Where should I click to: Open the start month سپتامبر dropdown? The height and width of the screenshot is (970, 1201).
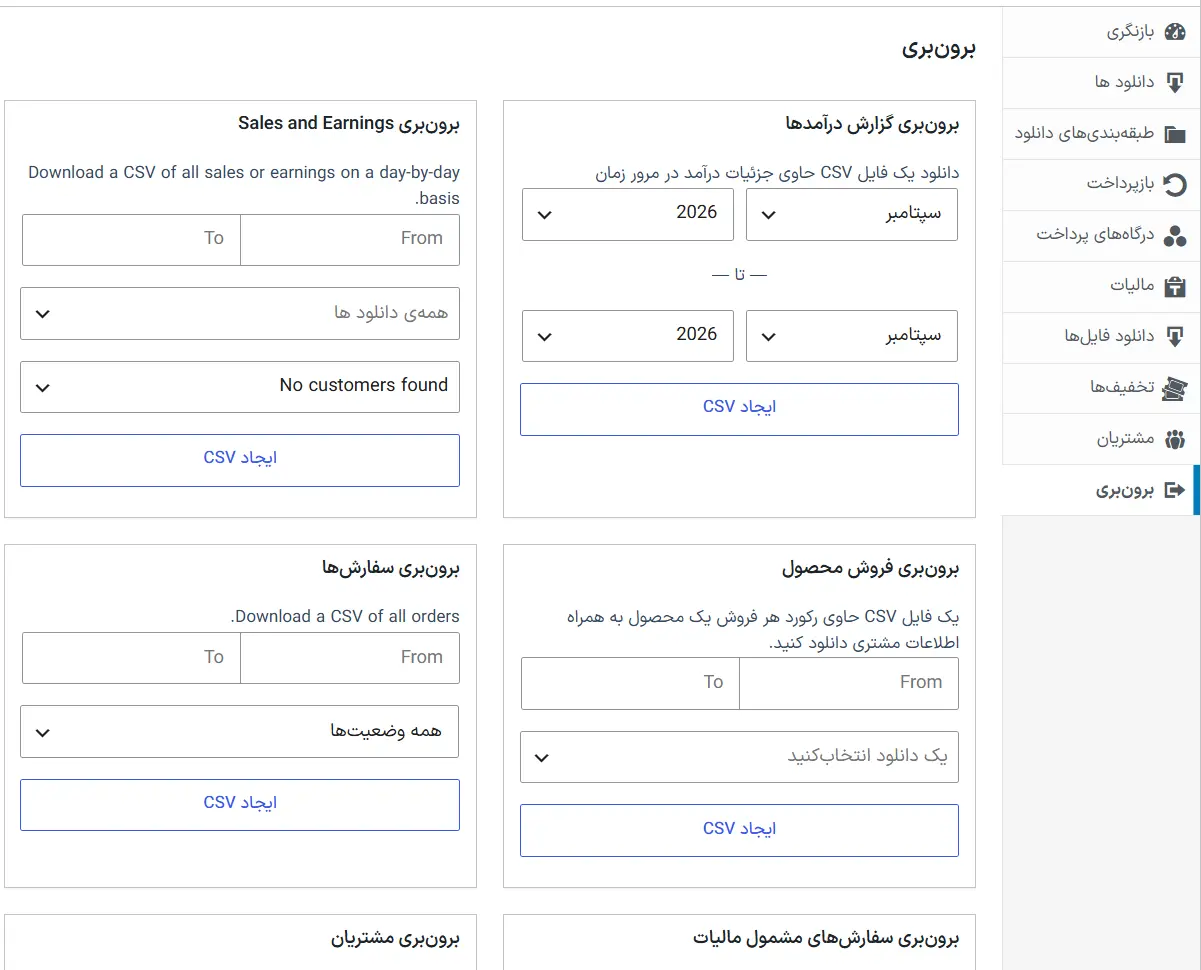(x=852, y=214)
